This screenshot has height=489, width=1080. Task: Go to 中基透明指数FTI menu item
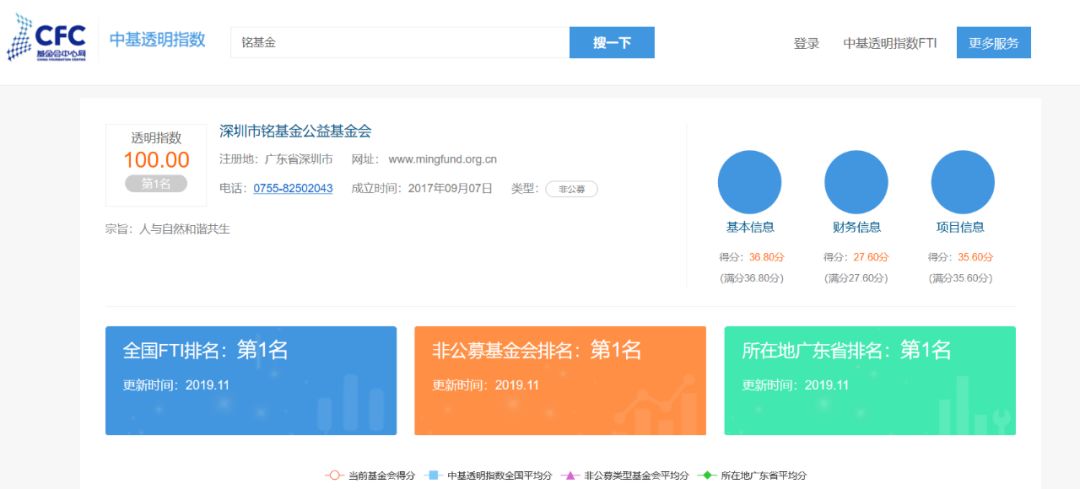pyautogui.click(x=890, y=43)
